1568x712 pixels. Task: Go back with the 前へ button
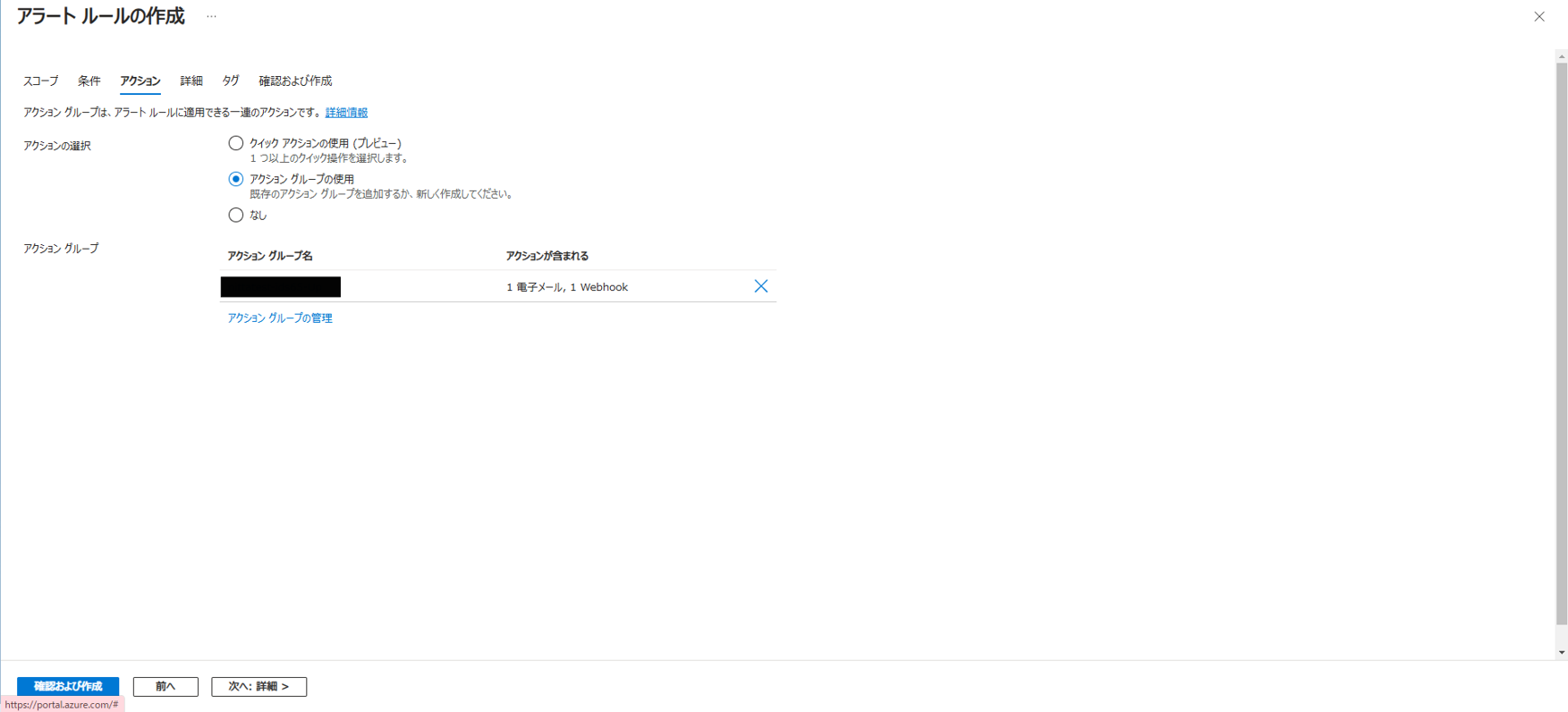point(165,686)
